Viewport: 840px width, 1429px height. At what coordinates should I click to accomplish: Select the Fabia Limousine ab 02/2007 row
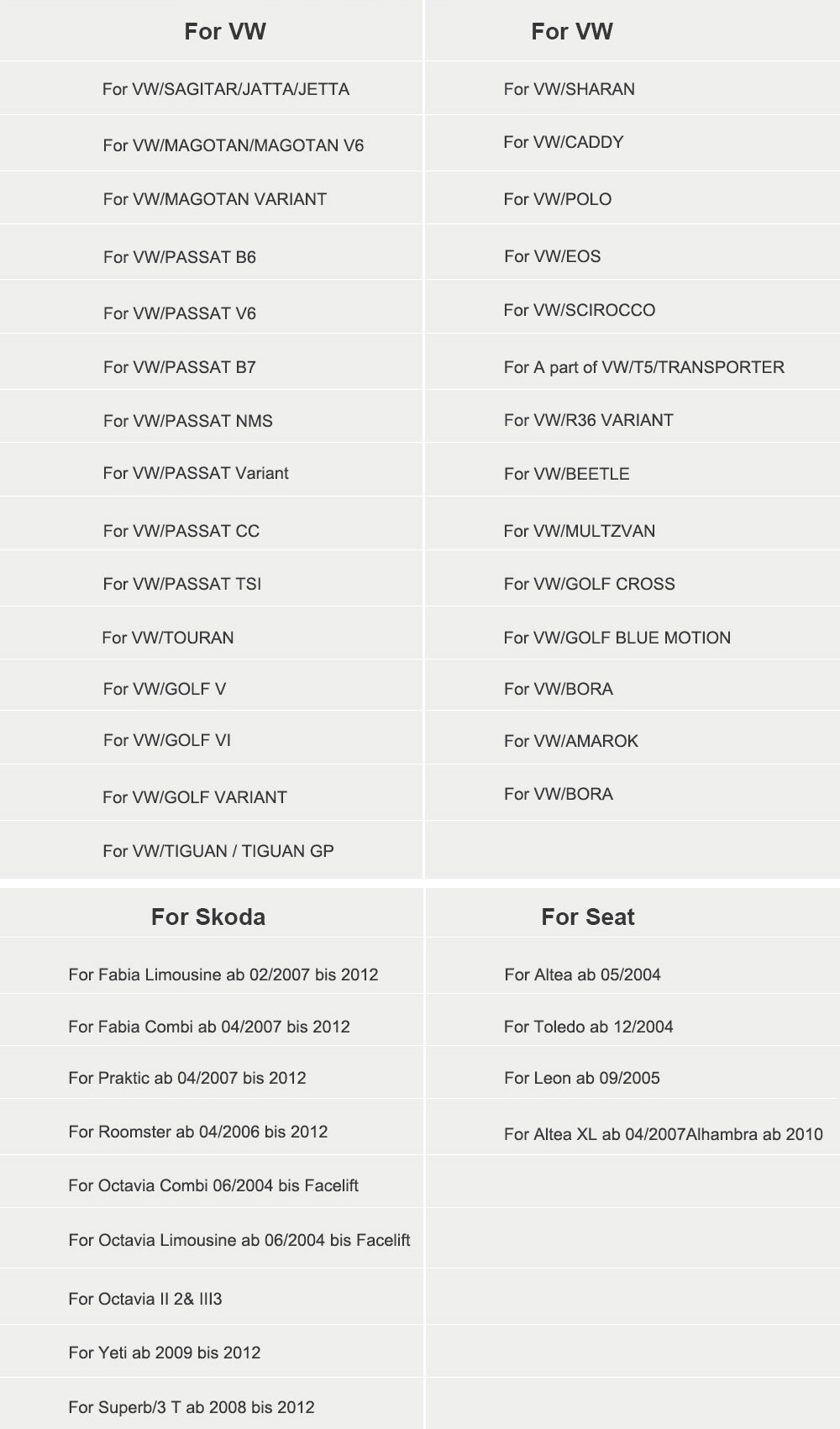223,975
